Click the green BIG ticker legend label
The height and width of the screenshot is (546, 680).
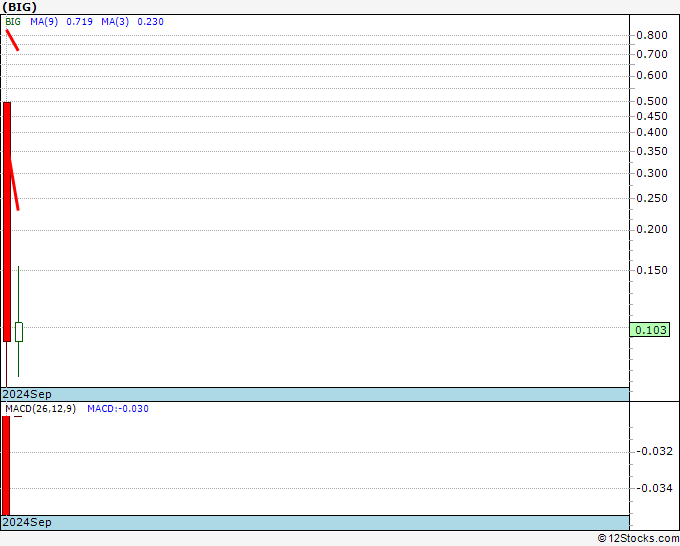click(x=13, y=22)
